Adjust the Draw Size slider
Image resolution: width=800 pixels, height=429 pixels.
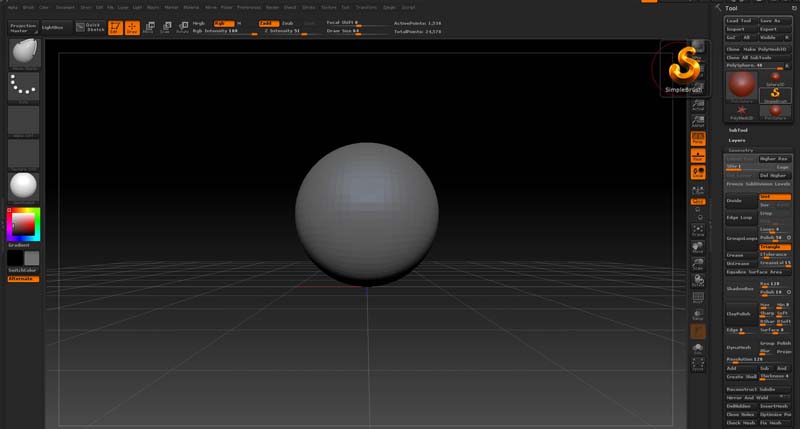point(359,31)
